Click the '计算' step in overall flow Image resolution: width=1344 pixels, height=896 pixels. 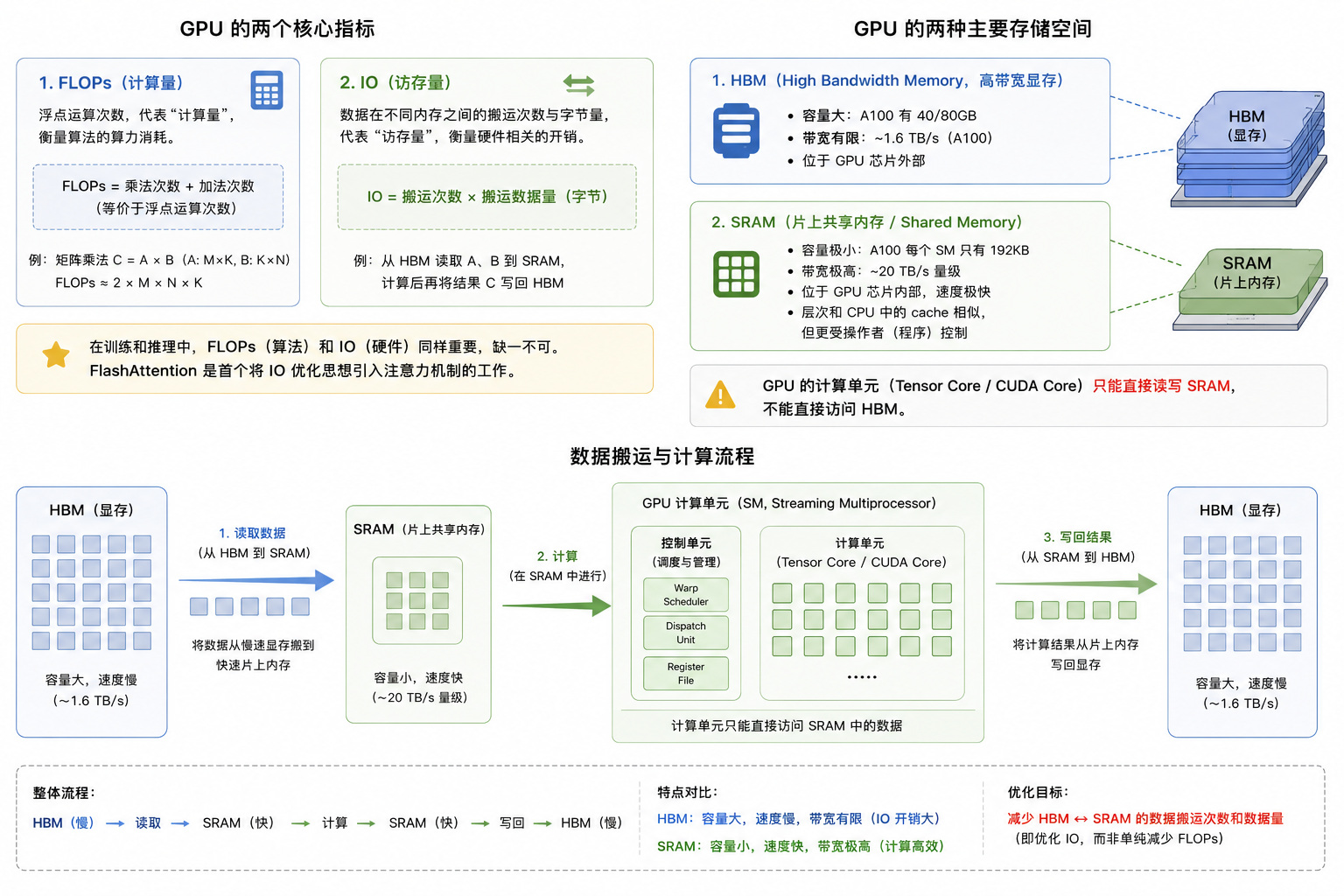[x=334, y=822]
